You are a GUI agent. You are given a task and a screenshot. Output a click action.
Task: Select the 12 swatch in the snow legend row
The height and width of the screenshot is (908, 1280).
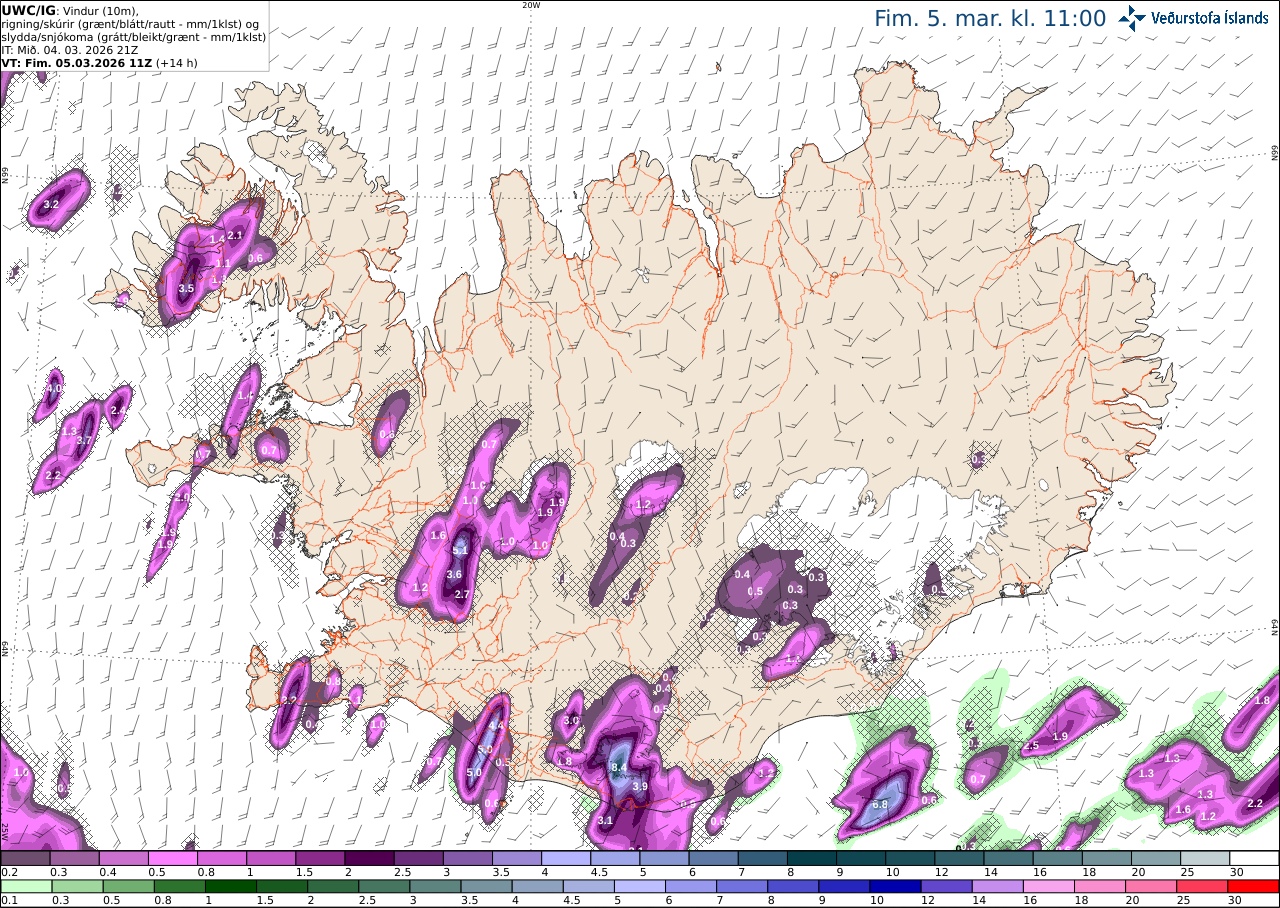point(959,858)
